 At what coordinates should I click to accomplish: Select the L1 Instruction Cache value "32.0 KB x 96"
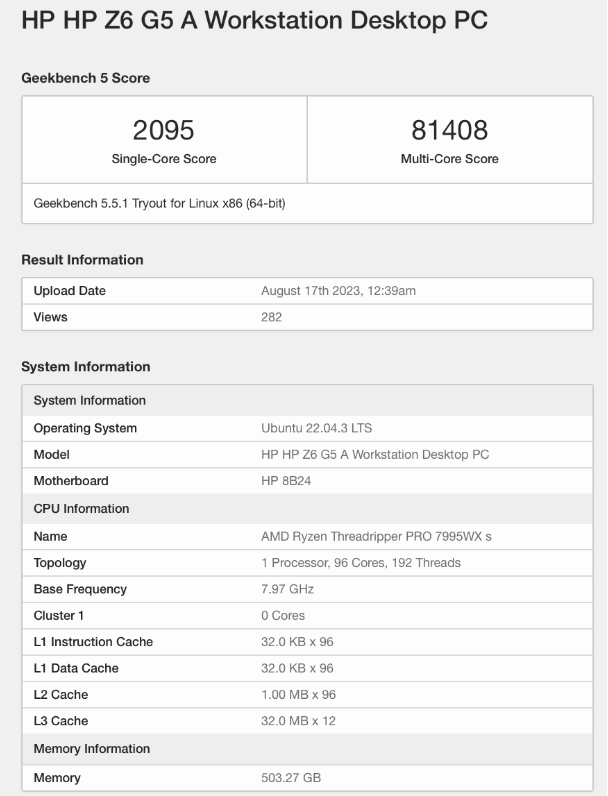click(x=297, y=642)
